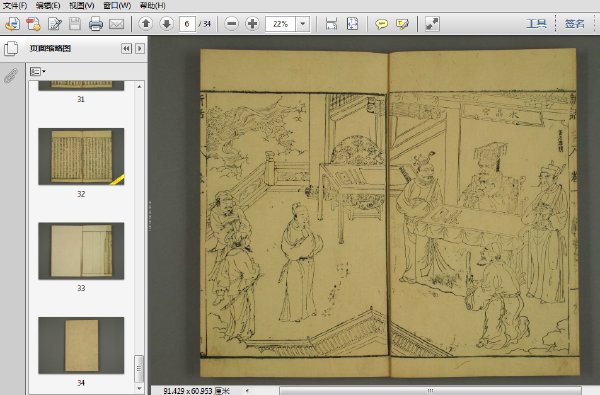600x395 pixels.
Task: Click page label 33 under thumbnail
Action: (81, 288)
